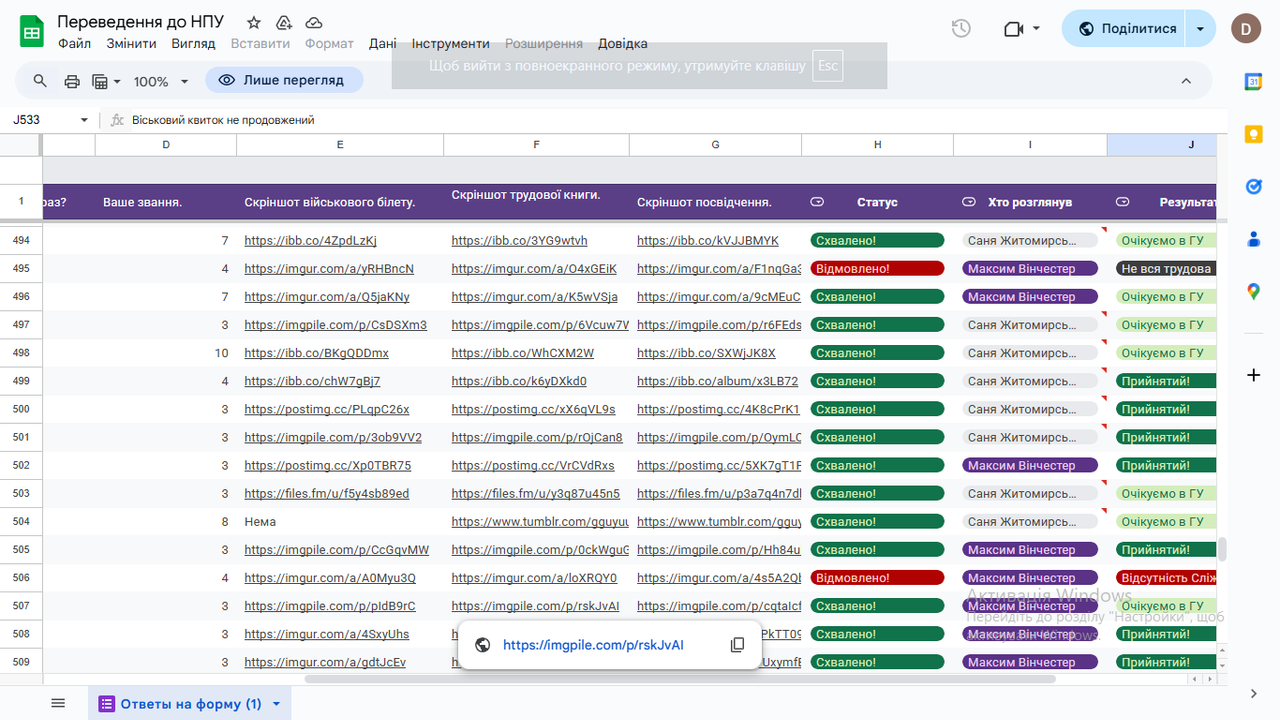Click Відсутність result cell in row 506
Viewport: 1280px width, 720px height.
click(x=1166, y=578)
